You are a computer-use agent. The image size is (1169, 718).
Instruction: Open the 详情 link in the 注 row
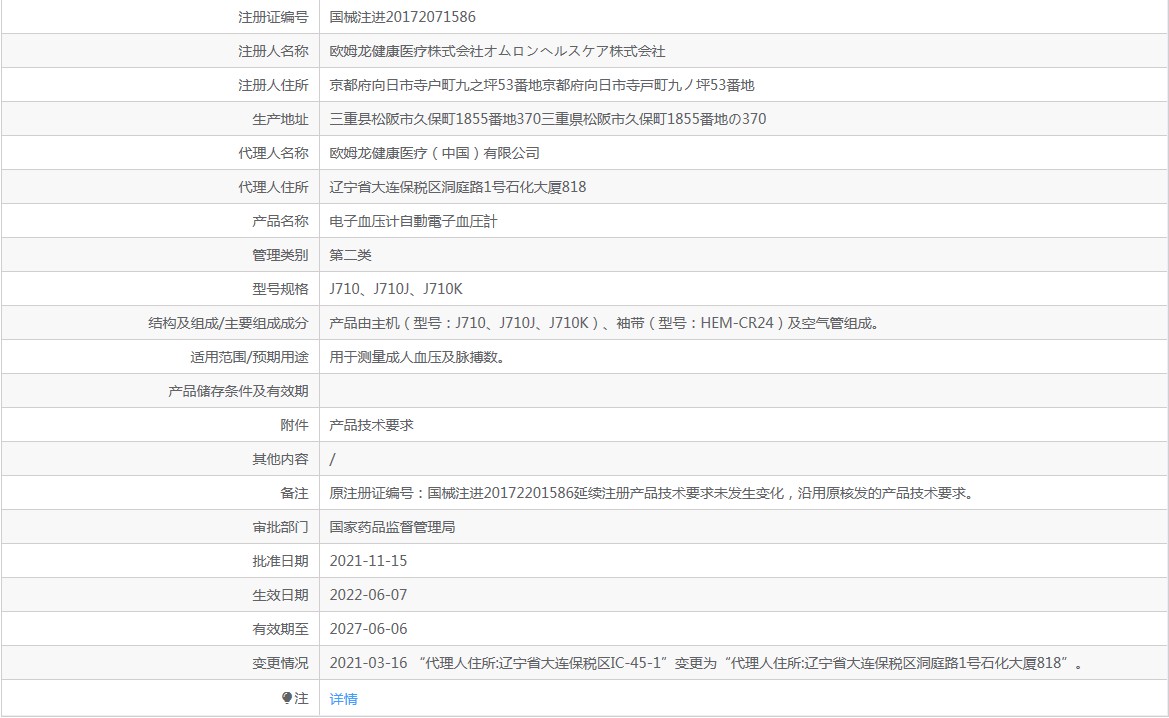[344, 699]
